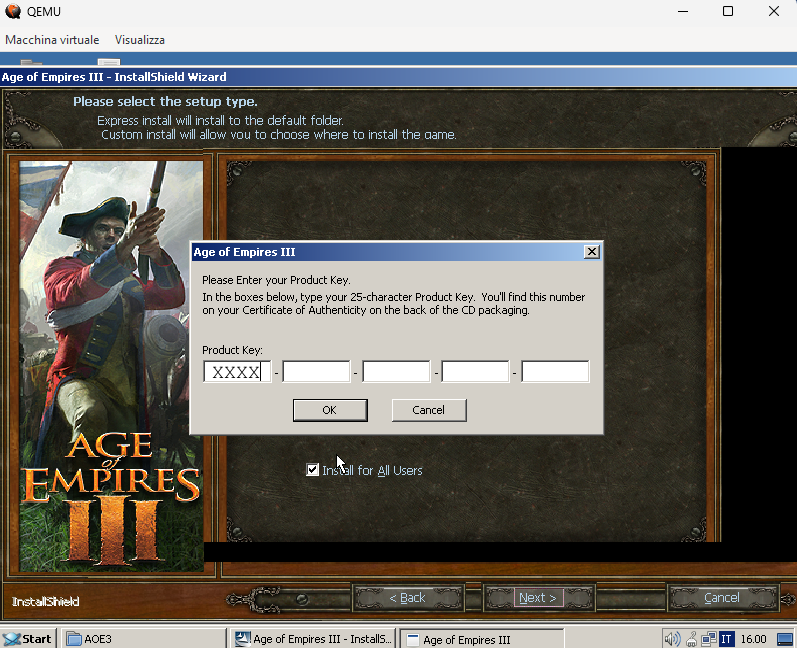
Task: Open the Visualizza menu
Action: [x=140, y=40]
